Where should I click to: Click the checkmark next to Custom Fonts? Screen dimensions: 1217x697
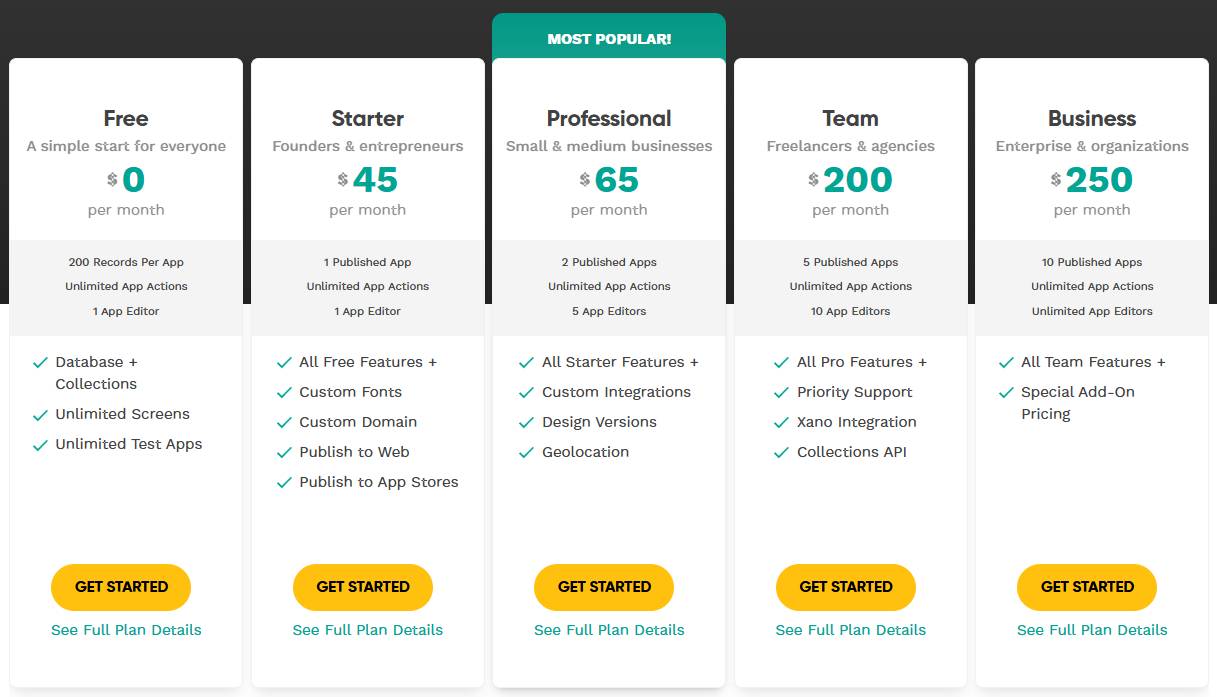284,392
